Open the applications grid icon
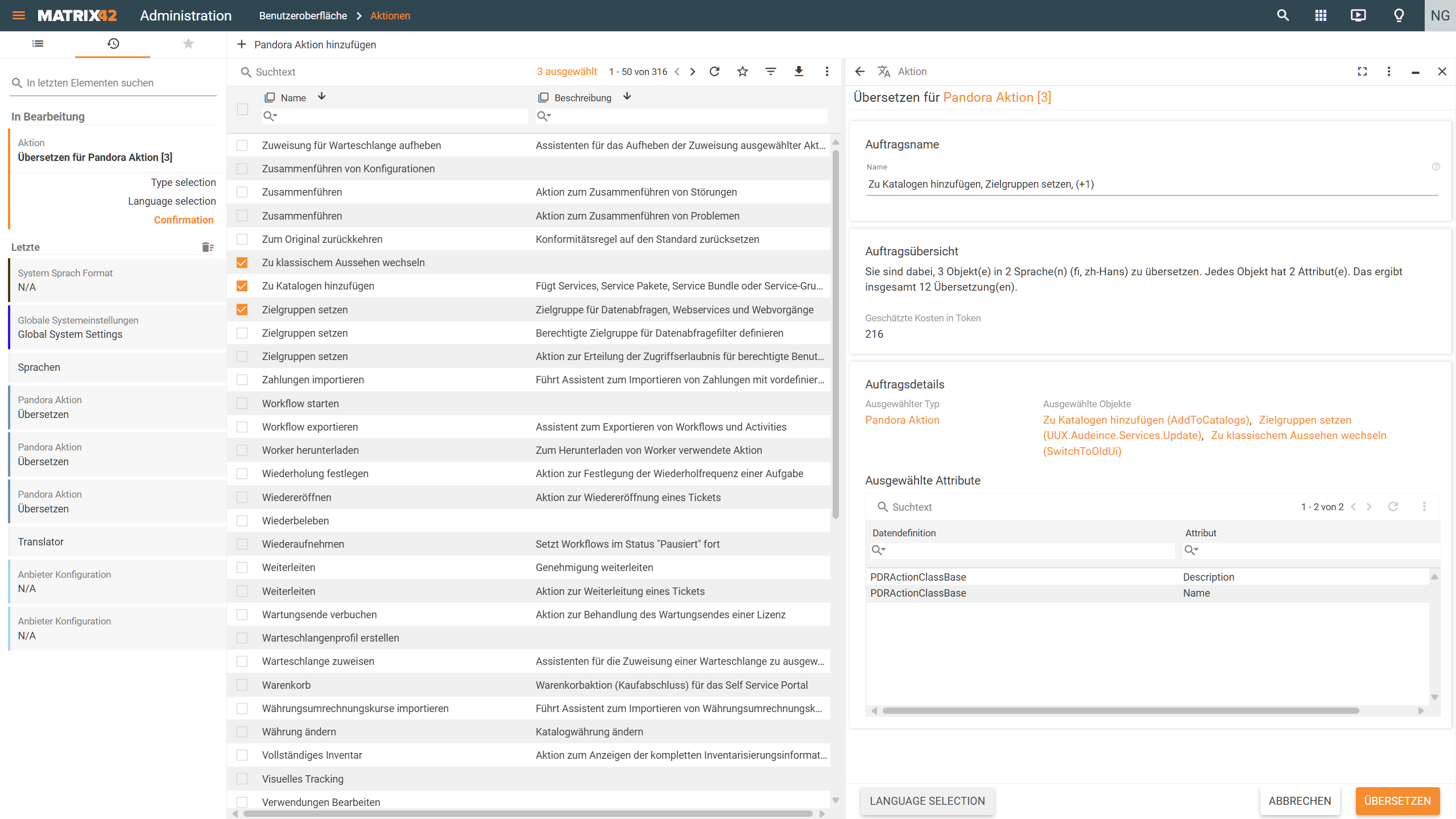Viewport: 1456px width, 819px height. tap(1321, 15)
